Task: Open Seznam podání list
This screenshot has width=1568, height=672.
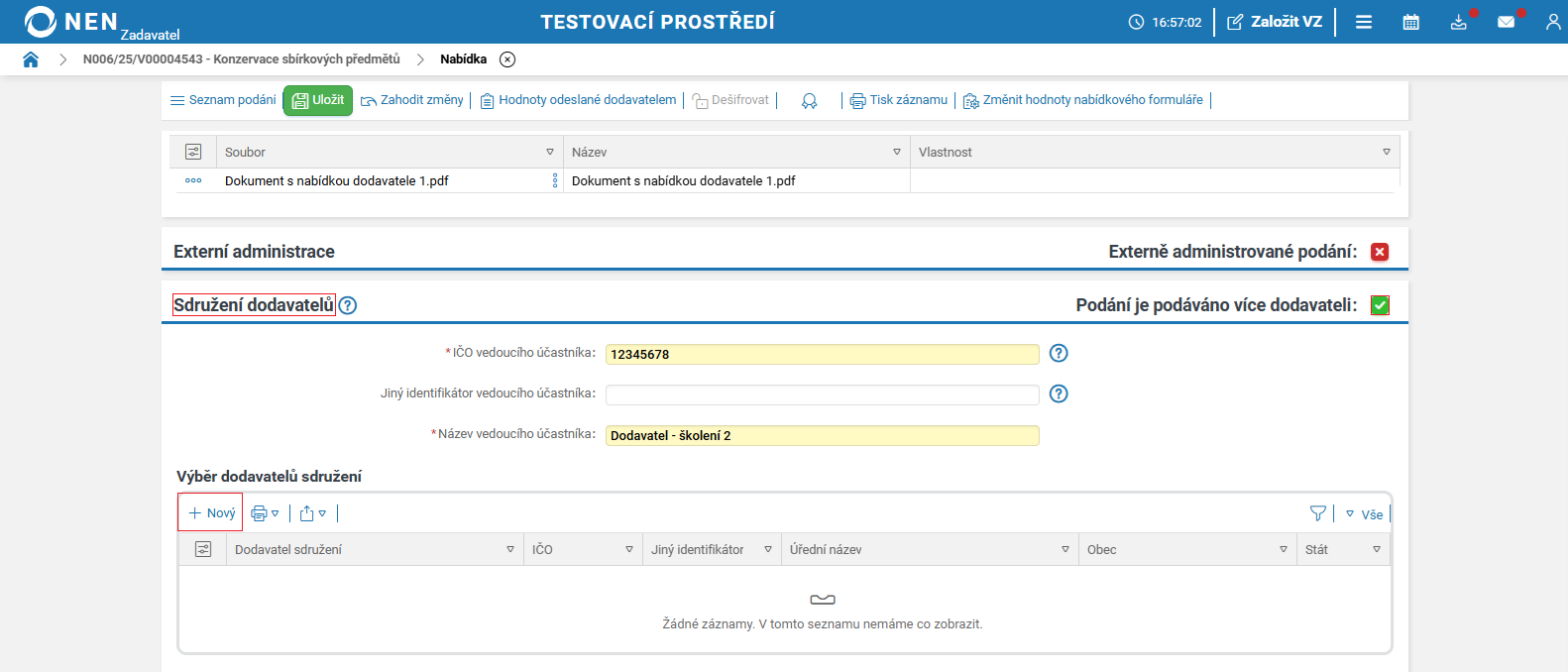Action: pyautogui.click(x=223, y=100)
